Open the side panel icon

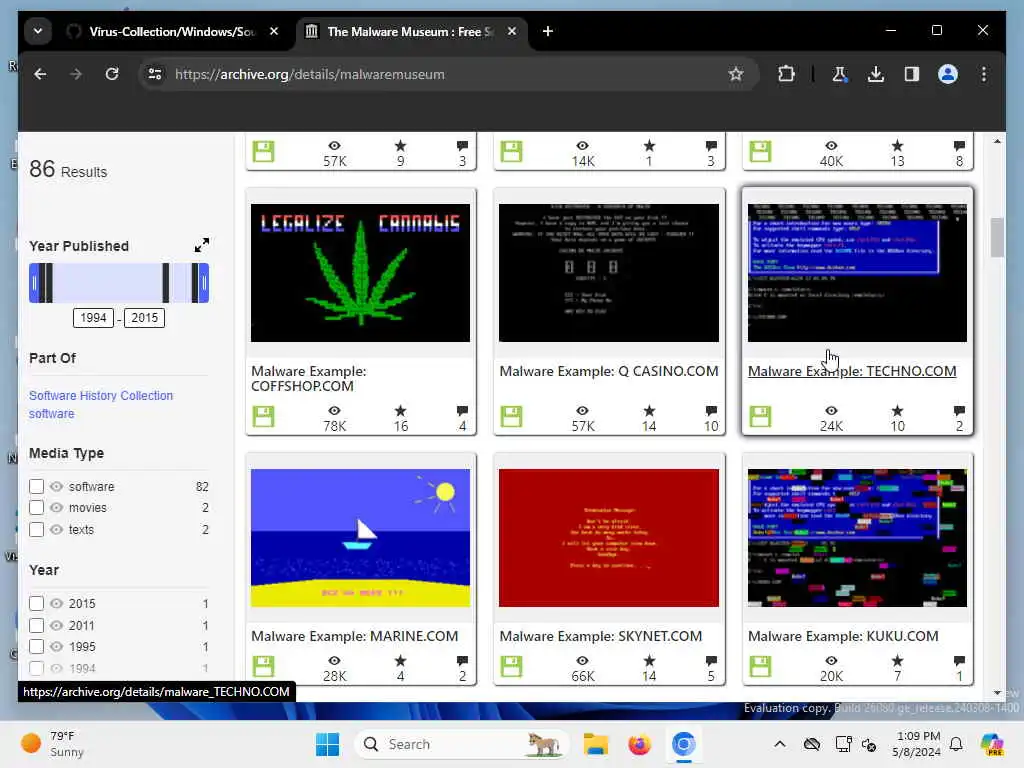[x=912, y=74]
